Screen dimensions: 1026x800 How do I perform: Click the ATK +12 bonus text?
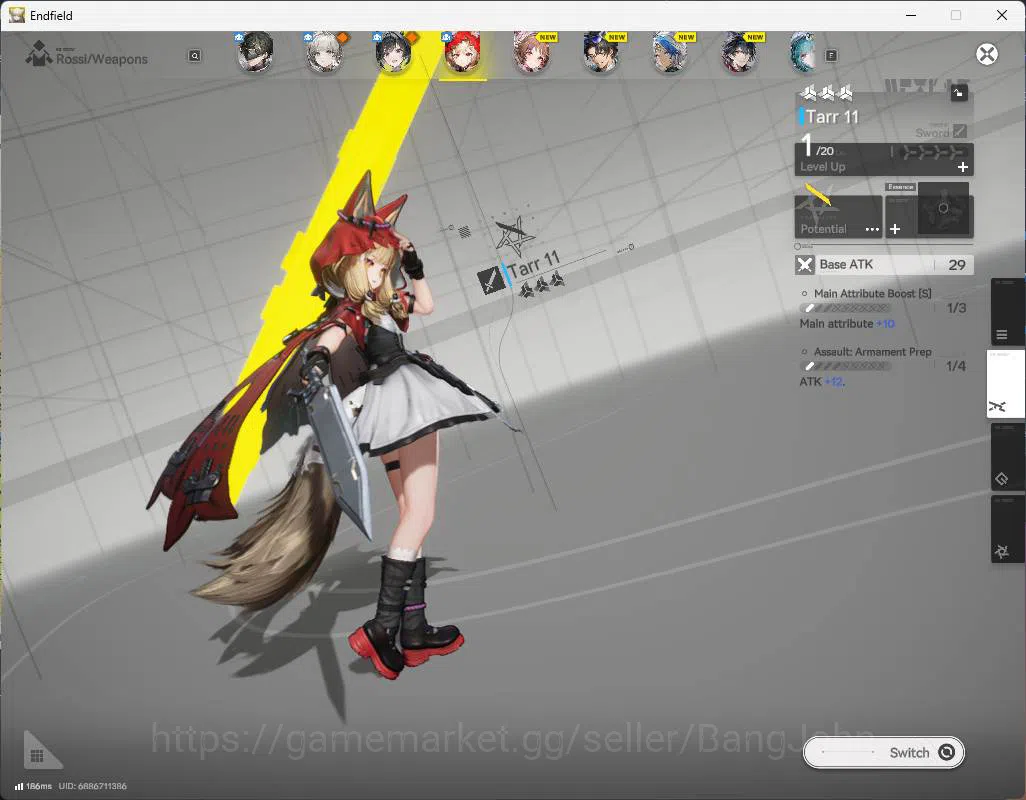click(x=822, y=381)
